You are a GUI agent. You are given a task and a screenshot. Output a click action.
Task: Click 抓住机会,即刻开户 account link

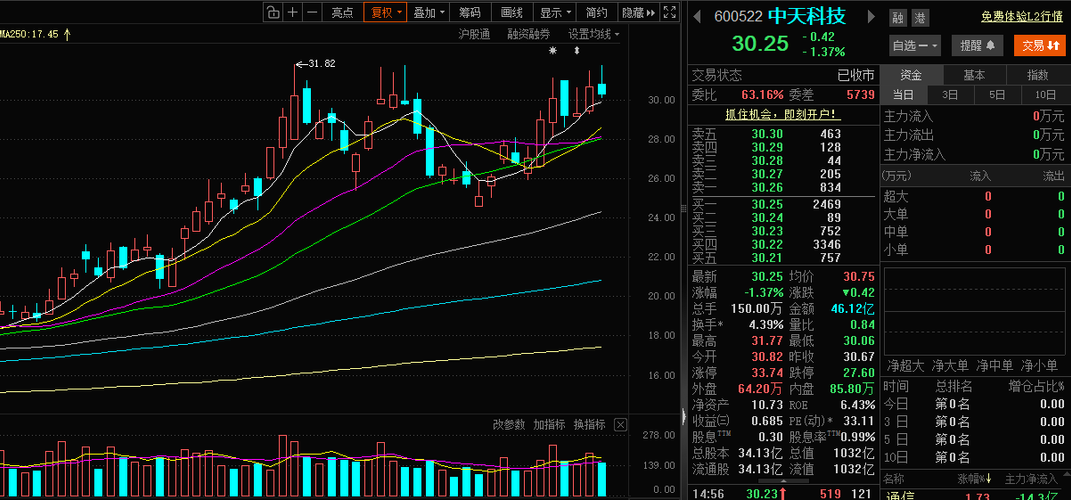point(781,114)
